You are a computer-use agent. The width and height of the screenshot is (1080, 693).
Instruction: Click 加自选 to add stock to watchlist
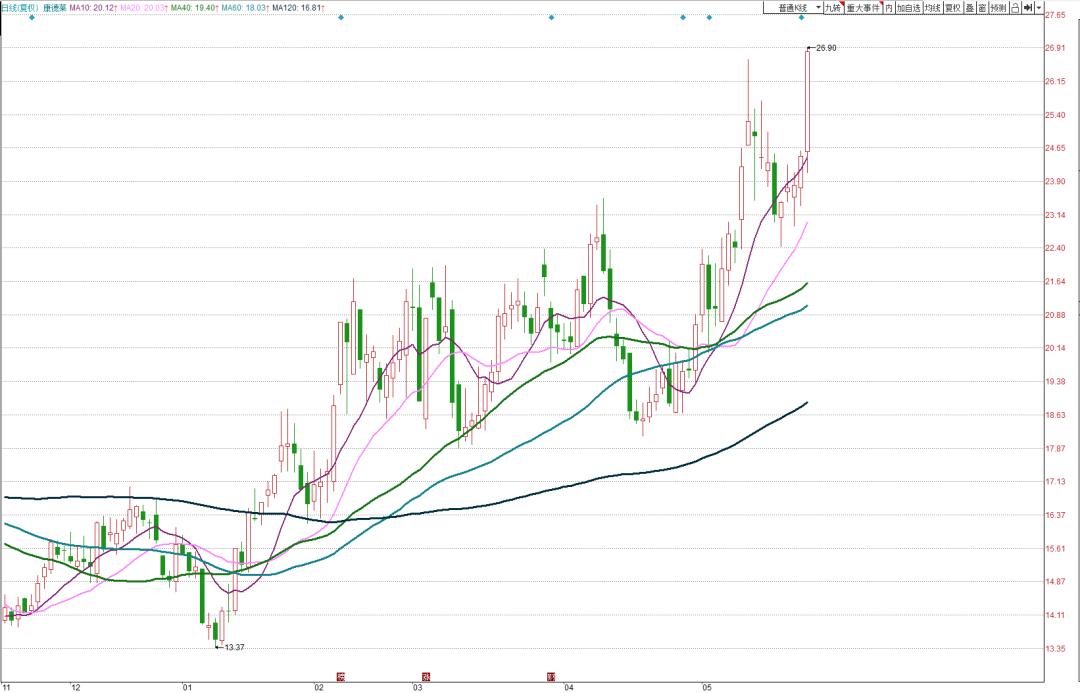pos(908,5)
